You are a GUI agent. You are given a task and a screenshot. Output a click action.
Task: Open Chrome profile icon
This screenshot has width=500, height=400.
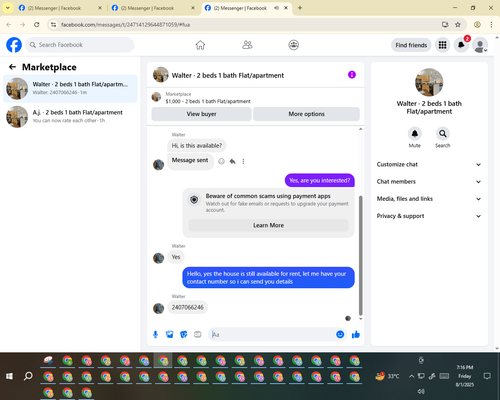(x=477, y=25)
